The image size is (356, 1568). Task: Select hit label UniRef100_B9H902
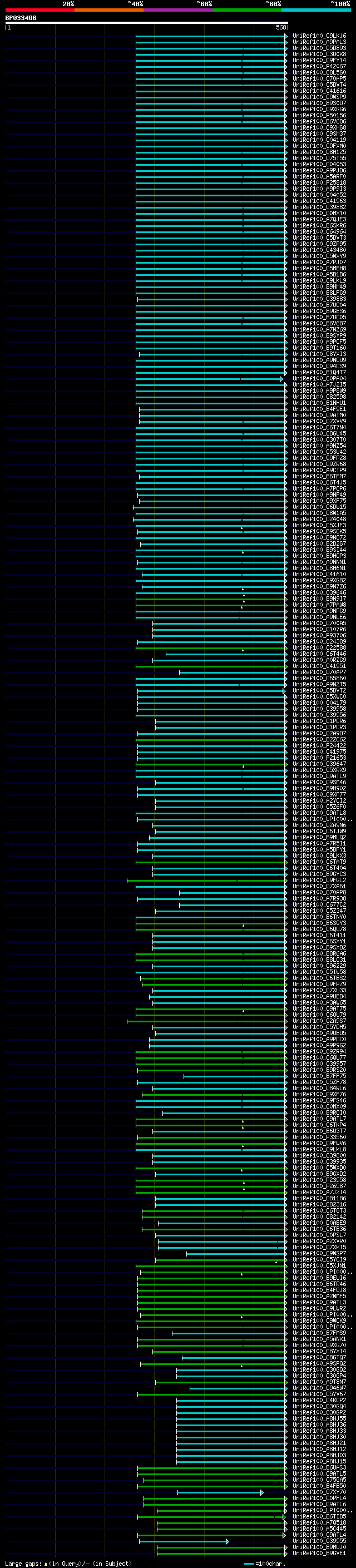(x=319, y=788)
